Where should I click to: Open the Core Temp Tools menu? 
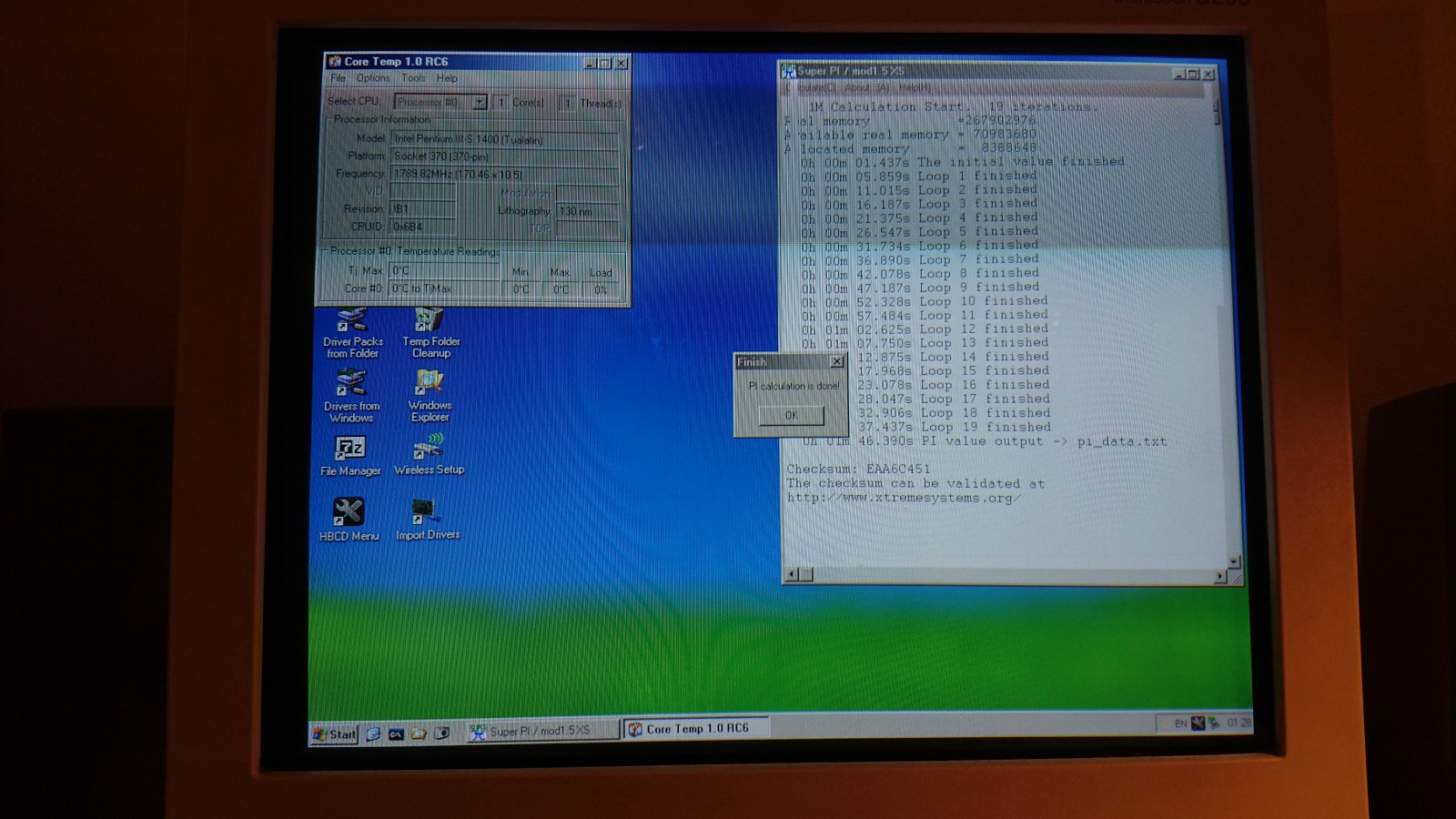click(413, 78)
